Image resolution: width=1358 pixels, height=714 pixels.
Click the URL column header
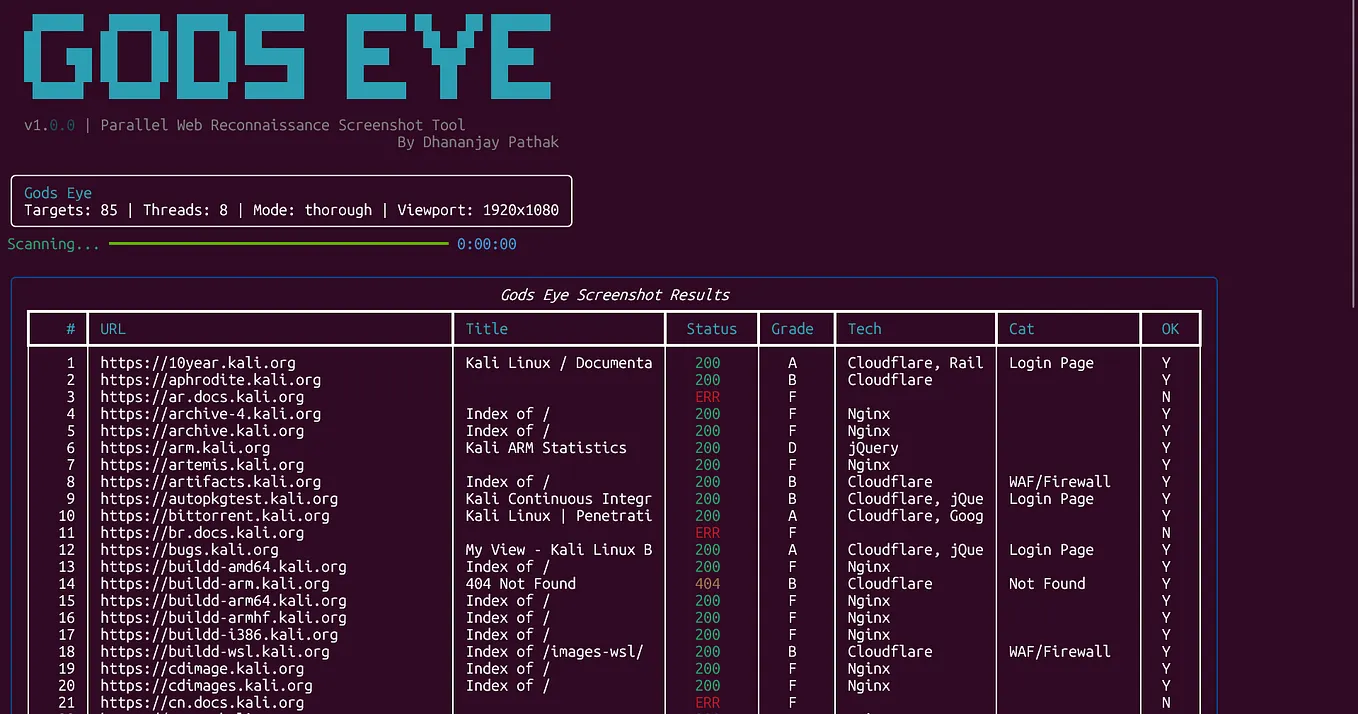pyautogui.click(x=113, y=329)
